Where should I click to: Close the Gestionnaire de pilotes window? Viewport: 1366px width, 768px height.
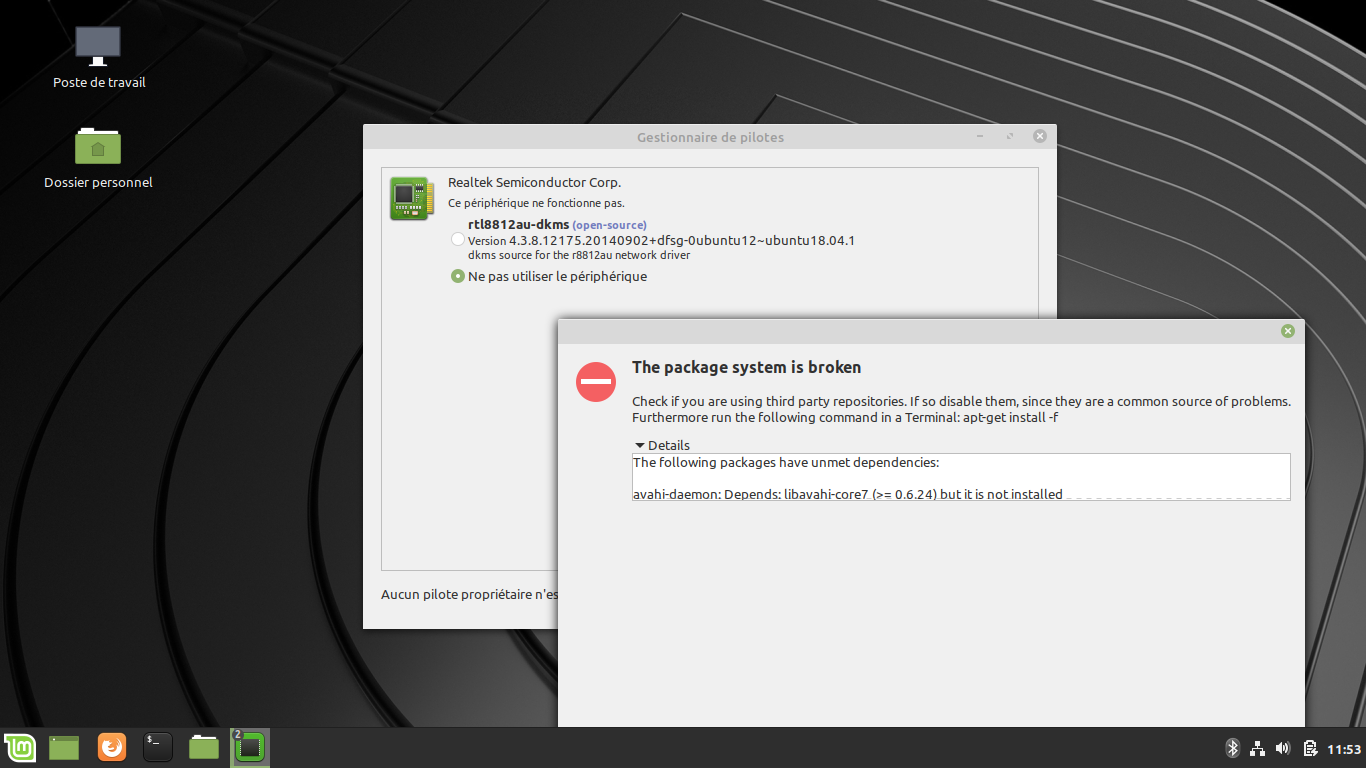[x=1040, y=136]
